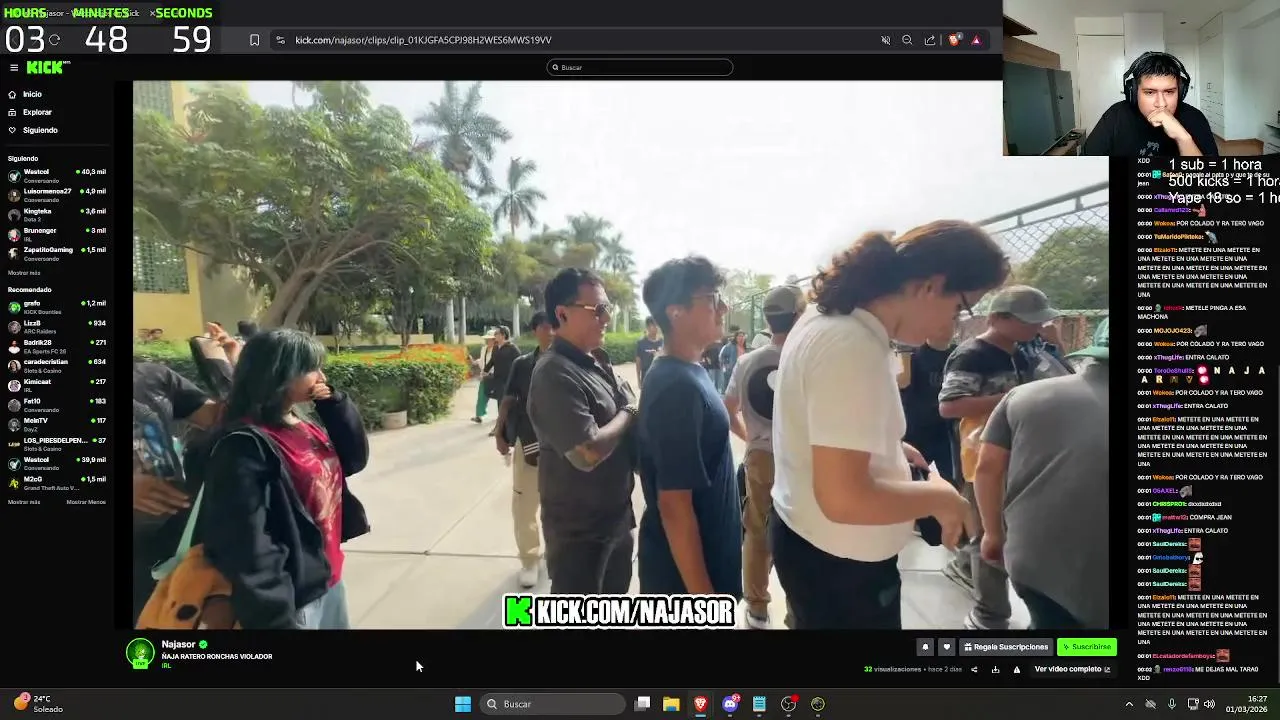Open the Badrik28 channel
This screenshot has width=1280, height=720.
tap(57, 346)
